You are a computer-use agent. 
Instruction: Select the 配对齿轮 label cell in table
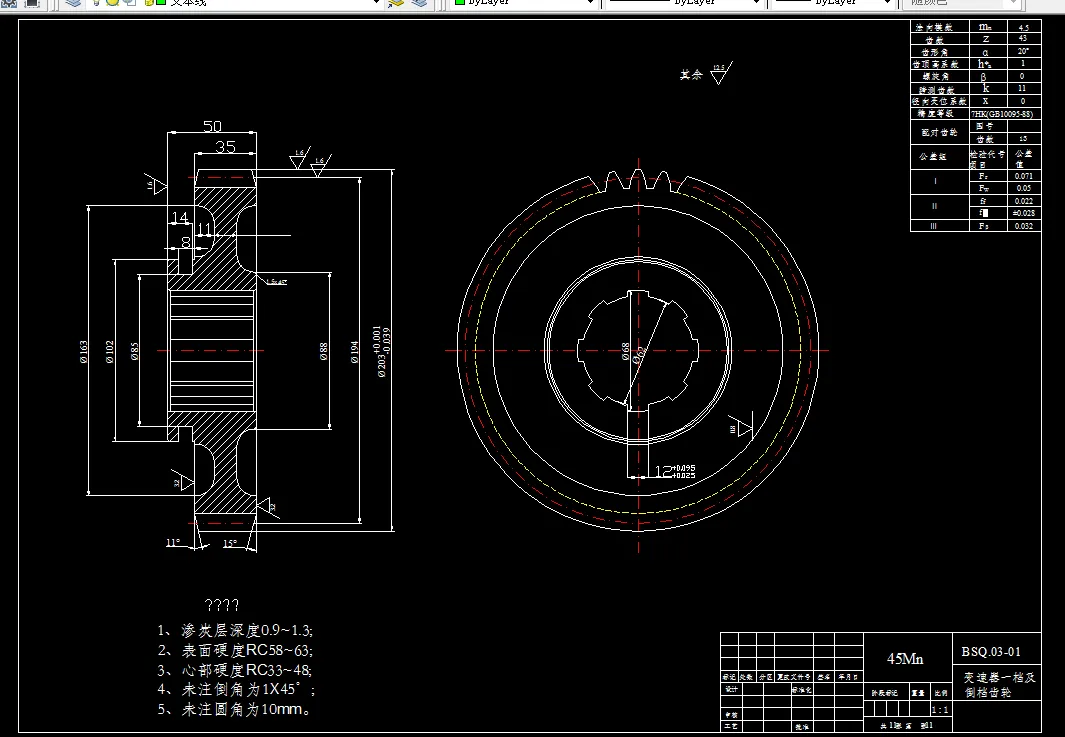[x=939, y=132]
